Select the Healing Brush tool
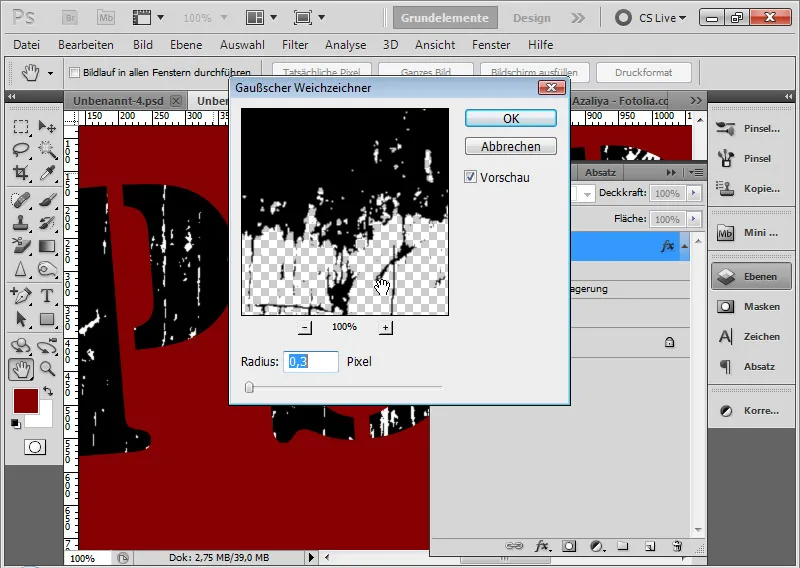 20,200
